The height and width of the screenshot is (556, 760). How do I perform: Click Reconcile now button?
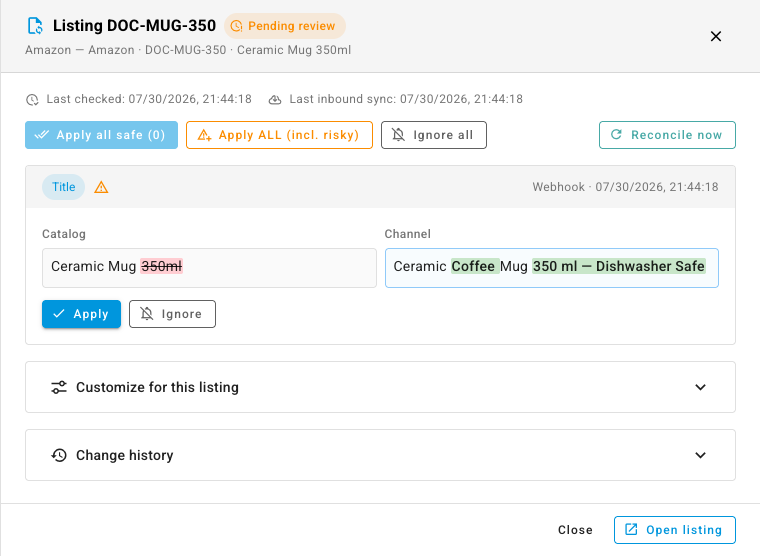pos(667,135)
